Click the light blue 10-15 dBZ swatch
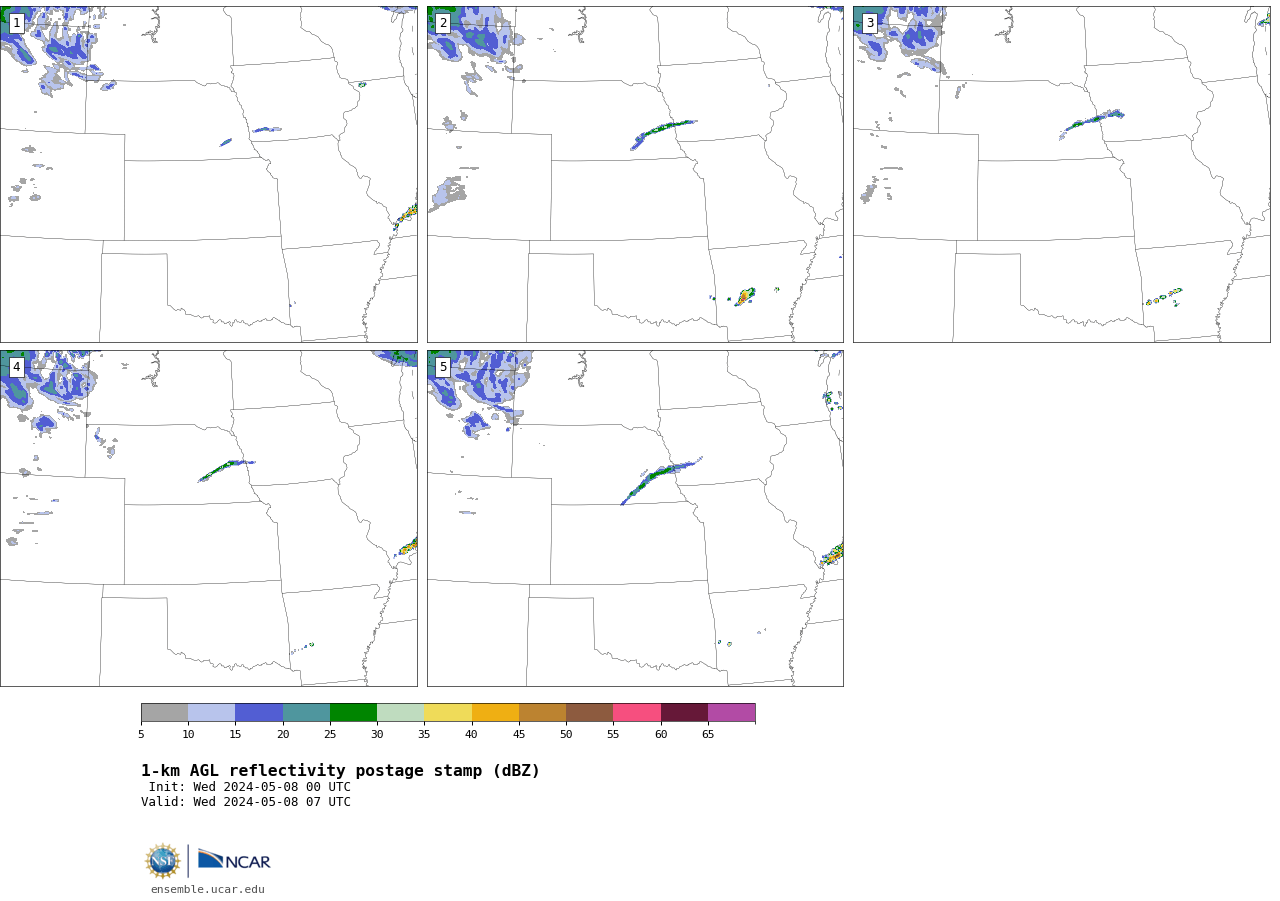 [x=212, y=713]
